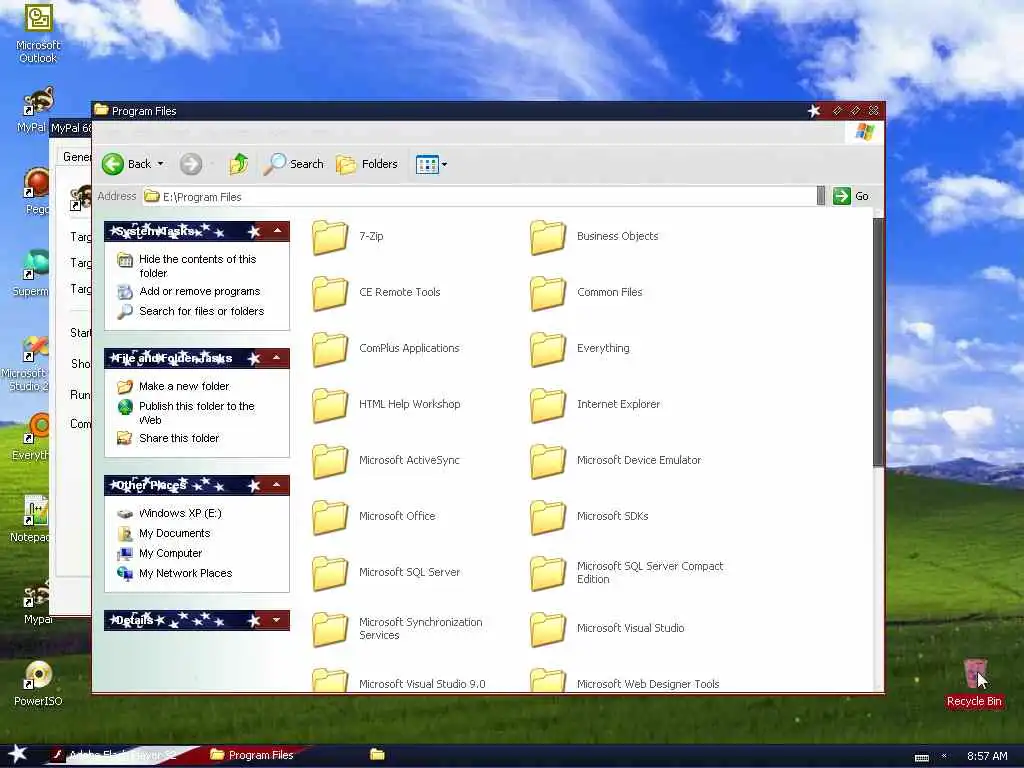Click the folder icon on the taskbar

point(377,754)
